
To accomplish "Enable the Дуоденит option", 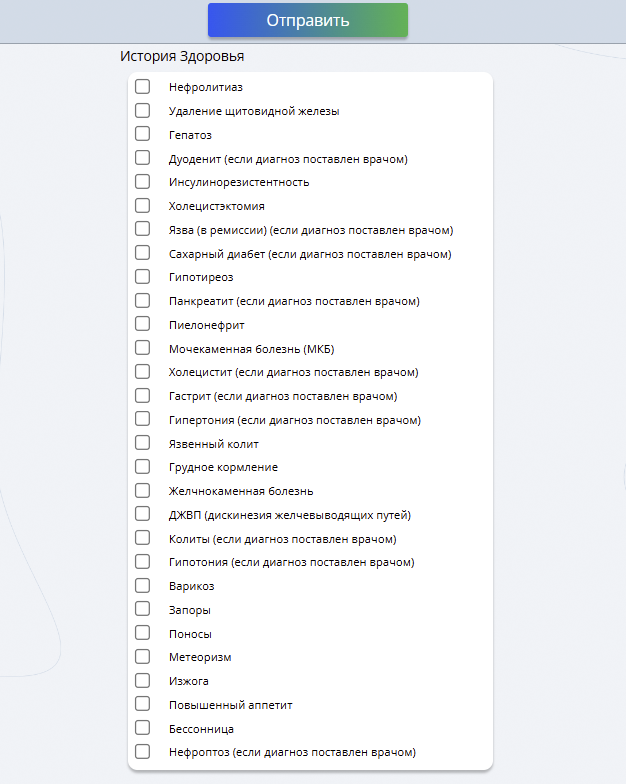I will 142,158.
